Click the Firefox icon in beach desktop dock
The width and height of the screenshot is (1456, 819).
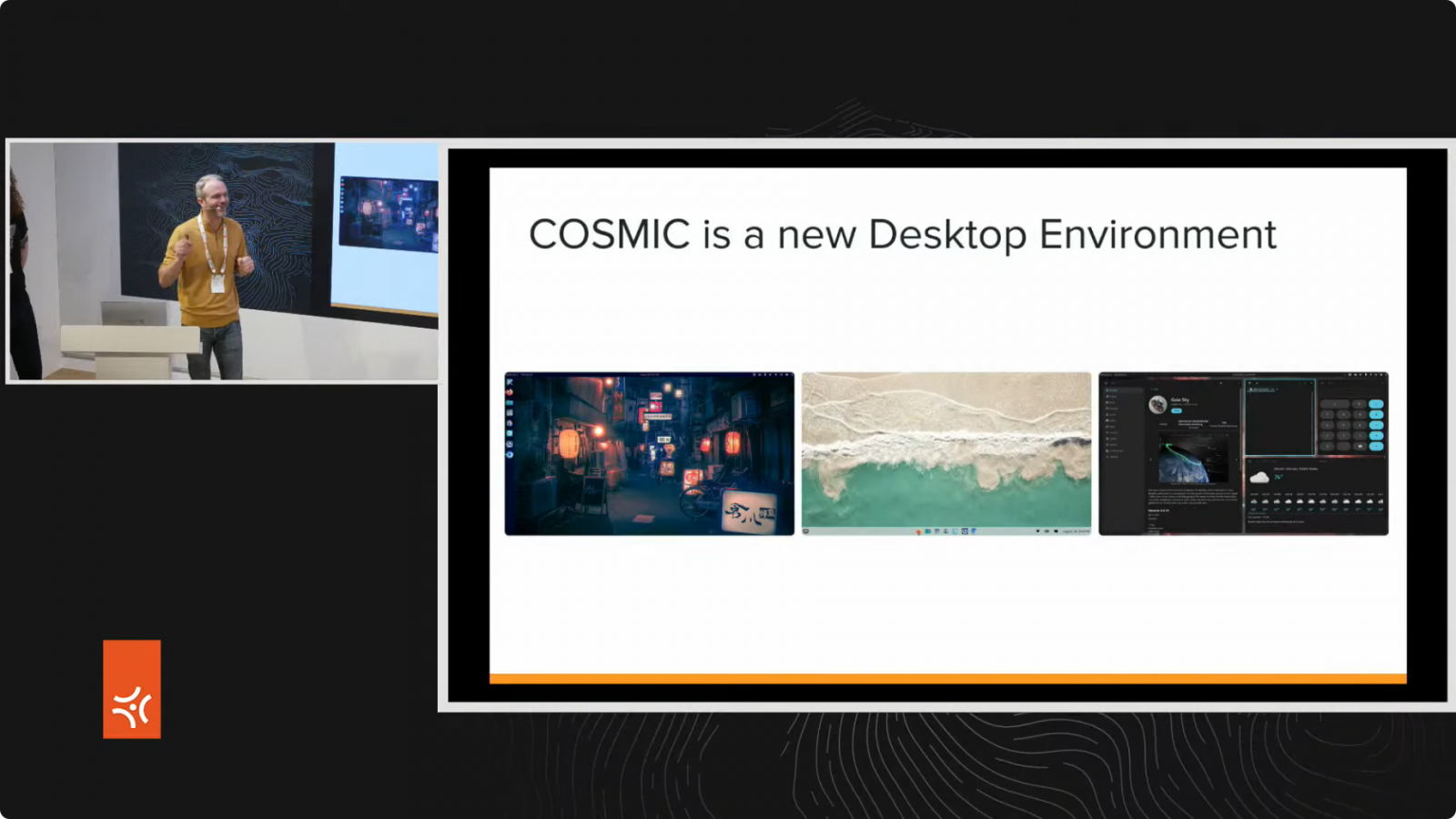point(918,531)
